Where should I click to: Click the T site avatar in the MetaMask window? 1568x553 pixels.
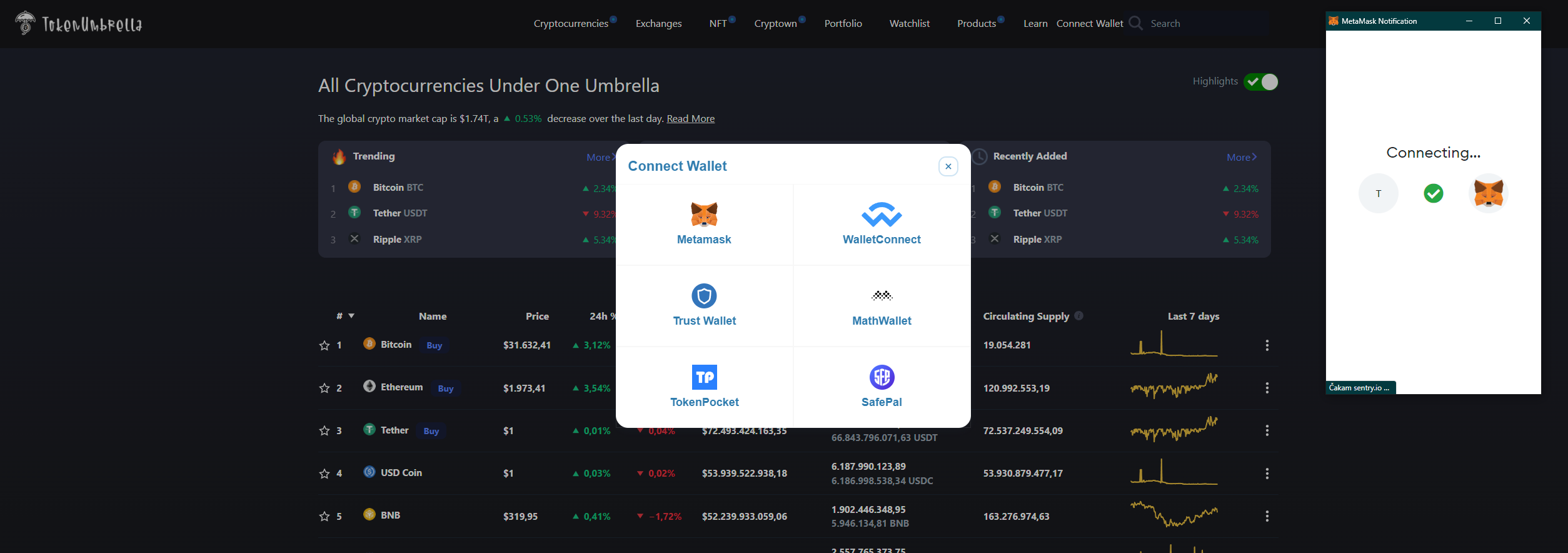1378,193
